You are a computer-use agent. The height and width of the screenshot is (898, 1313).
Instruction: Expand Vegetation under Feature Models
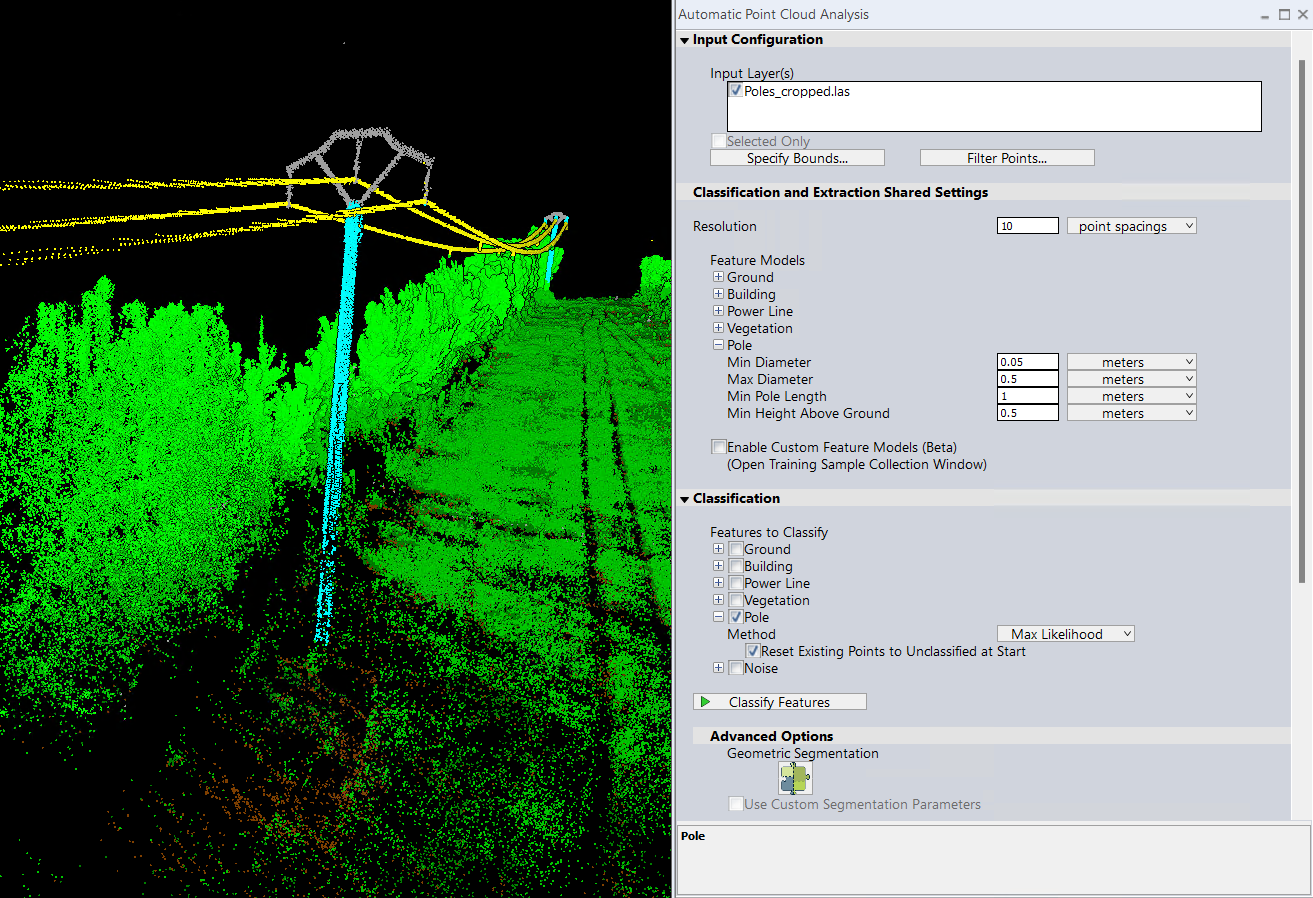pyautogui.click(x=718, y=328)
